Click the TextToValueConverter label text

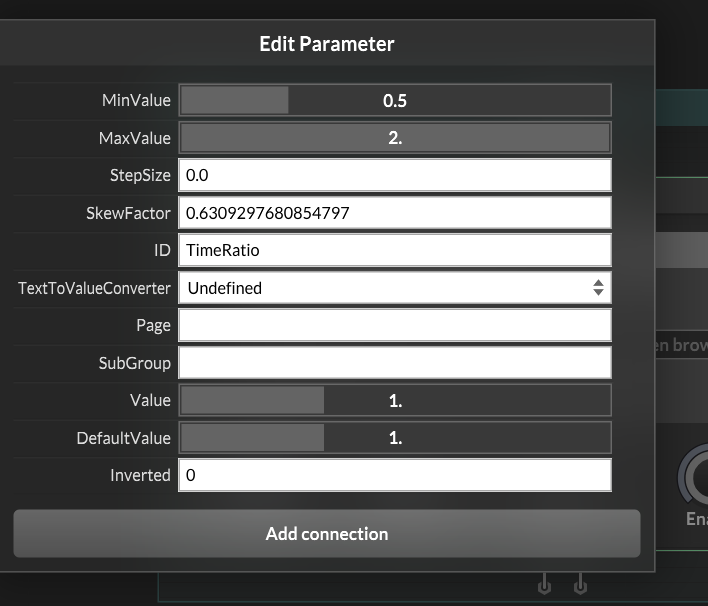pos(94,288)
